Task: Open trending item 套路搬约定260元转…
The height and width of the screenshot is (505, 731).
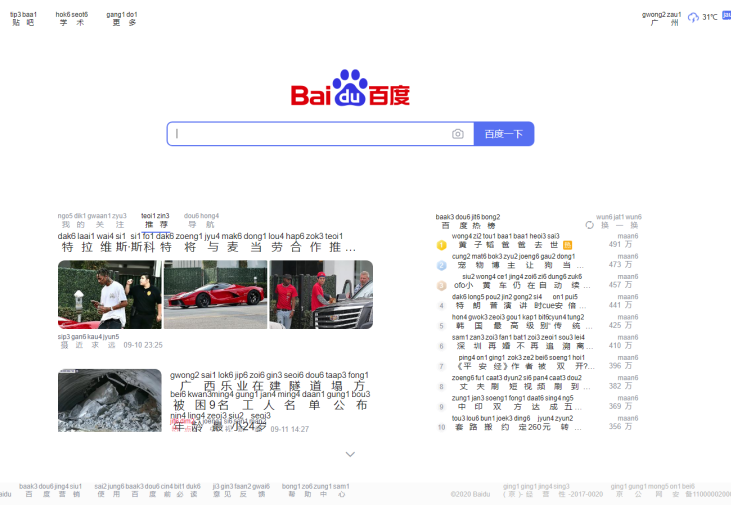Action: click(517, 423)
